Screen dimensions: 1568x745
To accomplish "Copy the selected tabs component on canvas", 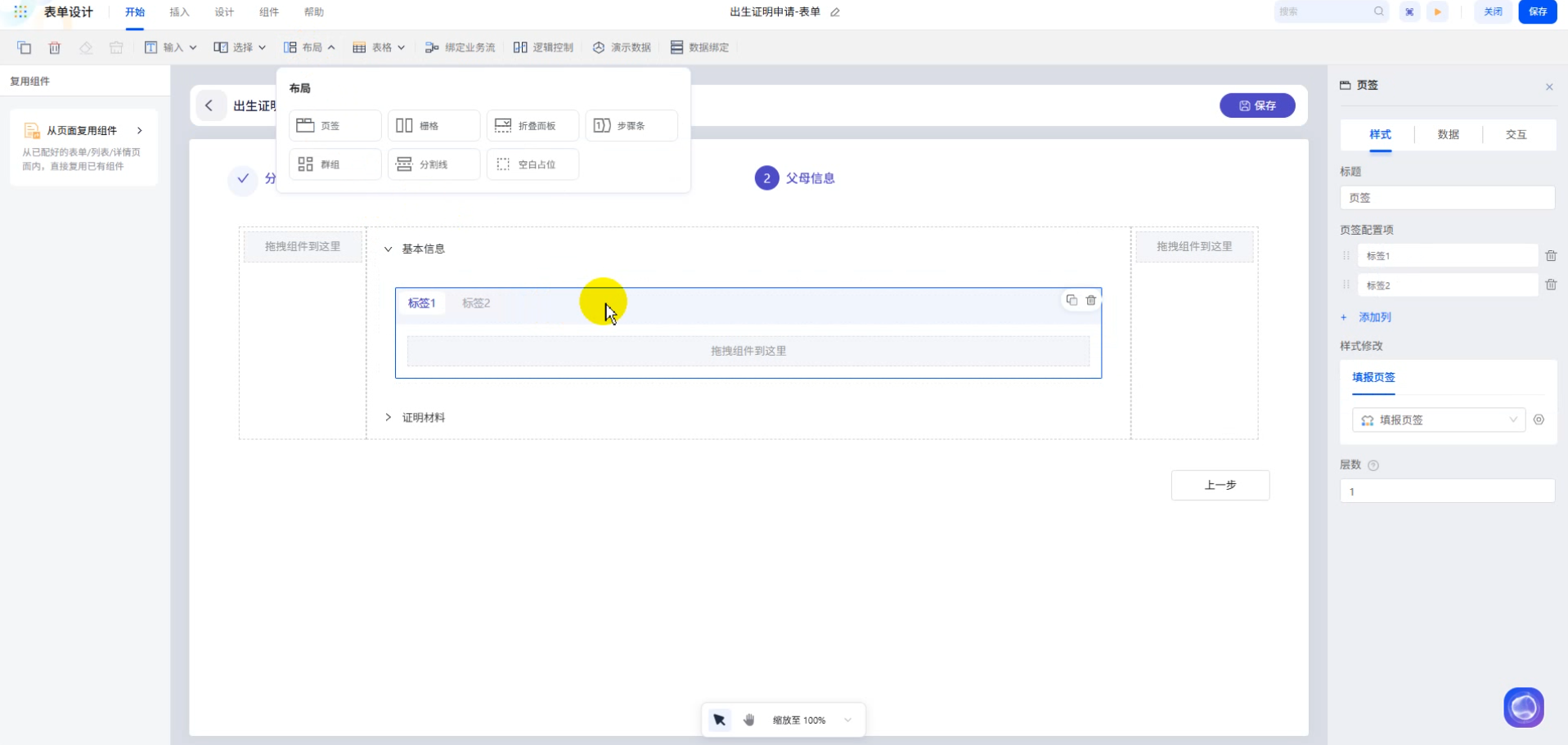I will pos(1071,300).
